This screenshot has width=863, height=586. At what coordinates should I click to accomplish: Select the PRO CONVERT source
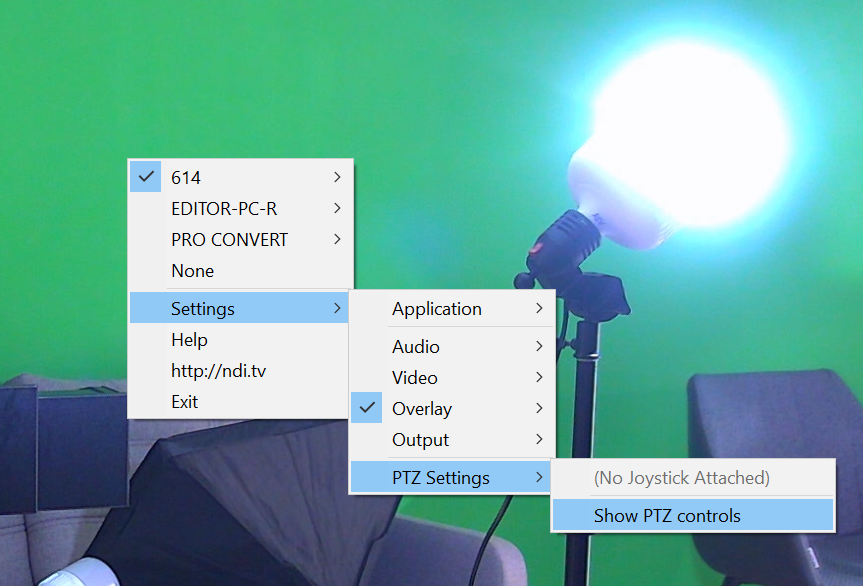click(229, 239)
